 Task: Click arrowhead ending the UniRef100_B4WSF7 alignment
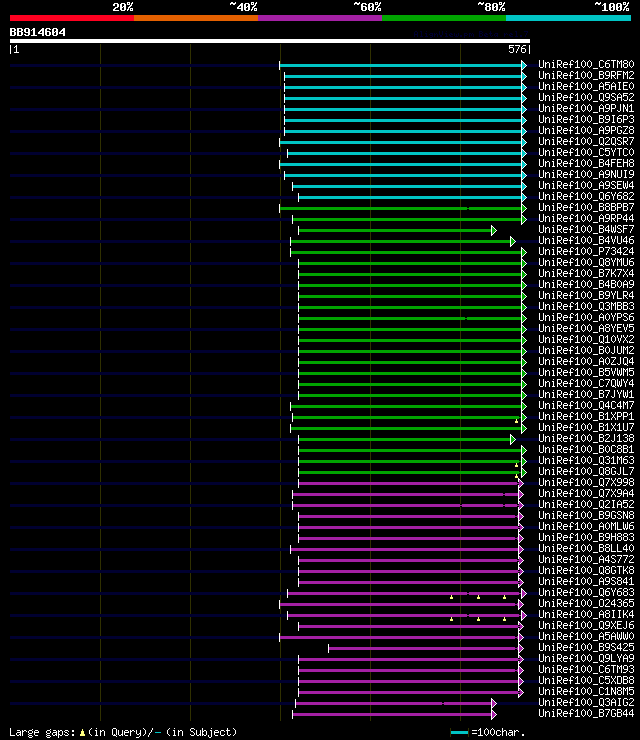click(494, 230)
